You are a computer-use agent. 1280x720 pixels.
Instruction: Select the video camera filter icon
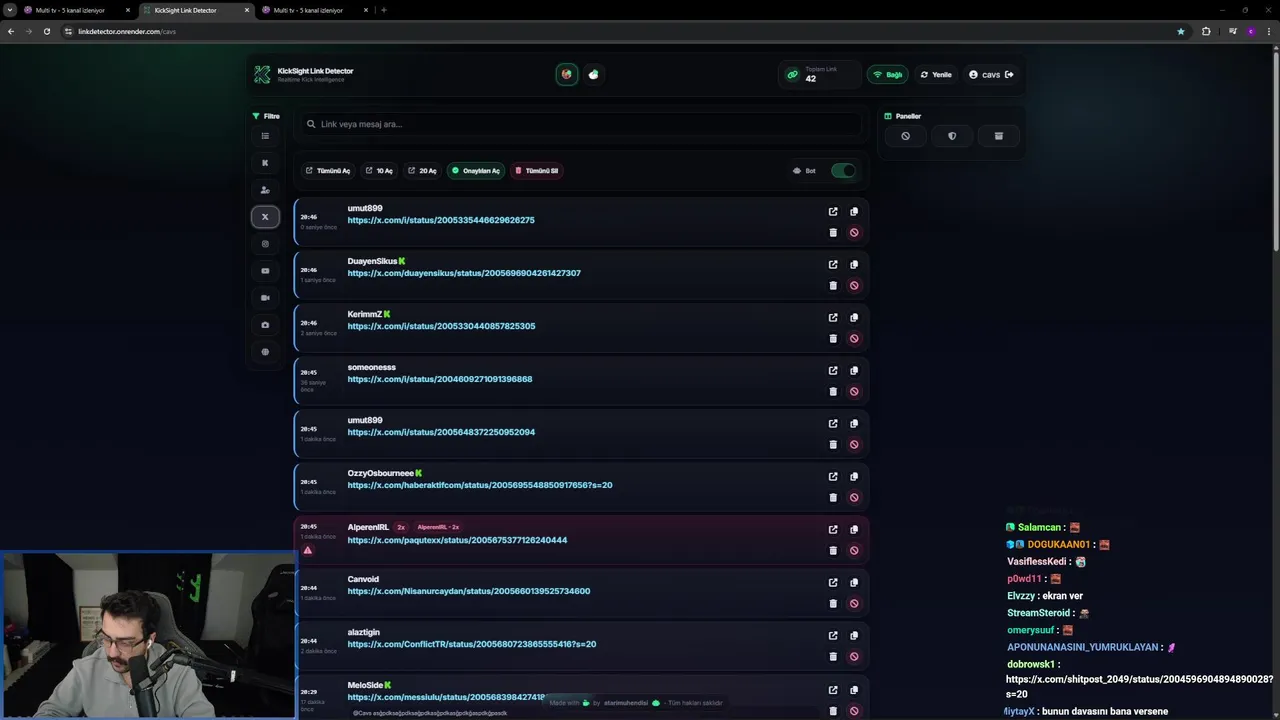click(x=265, y=298)
